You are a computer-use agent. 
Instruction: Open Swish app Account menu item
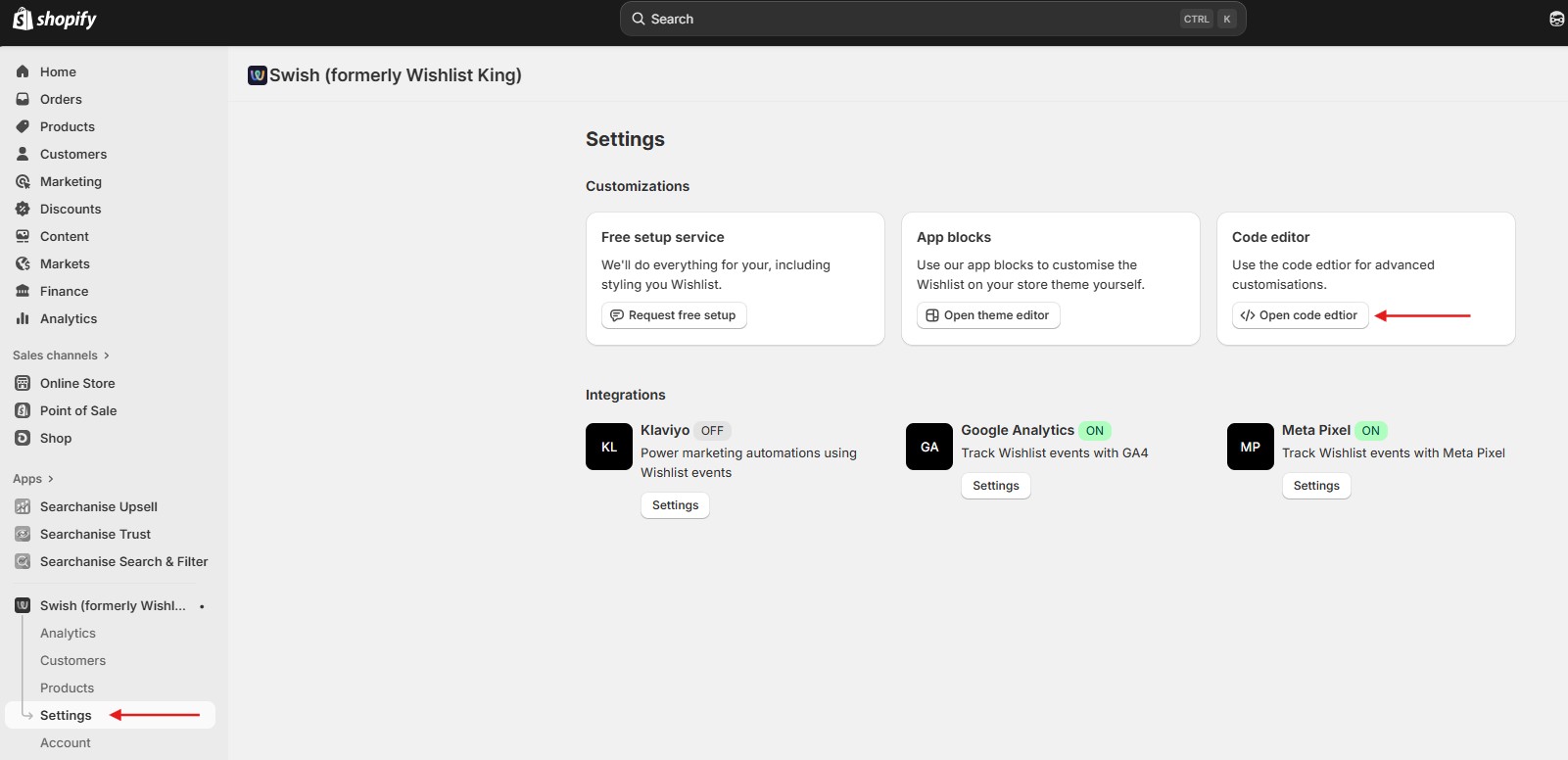pos(66,742)
